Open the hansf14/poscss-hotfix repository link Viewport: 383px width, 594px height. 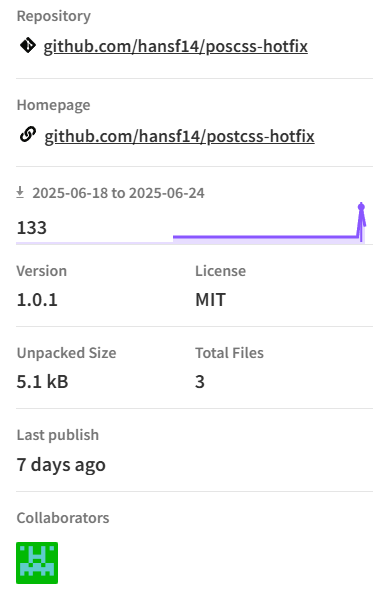[175, 47]
